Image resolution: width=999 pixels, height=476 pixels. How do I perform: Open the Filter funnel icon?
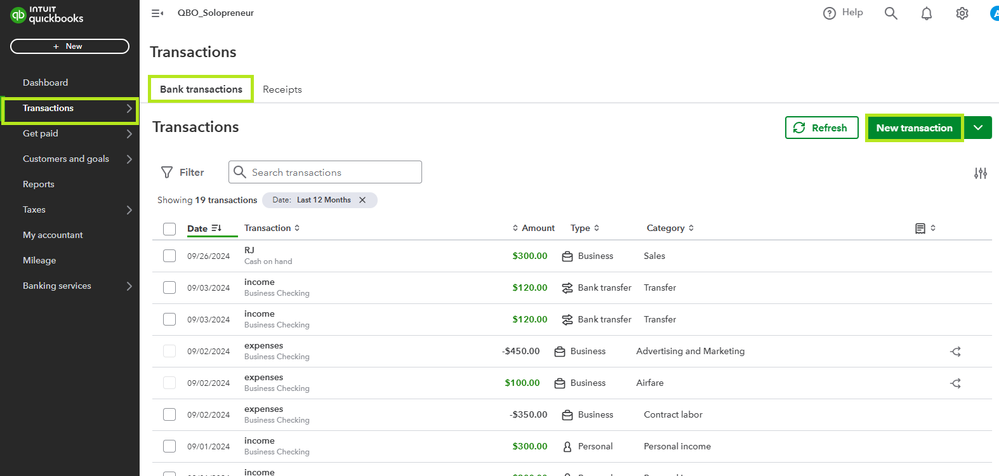pos(167,172)
